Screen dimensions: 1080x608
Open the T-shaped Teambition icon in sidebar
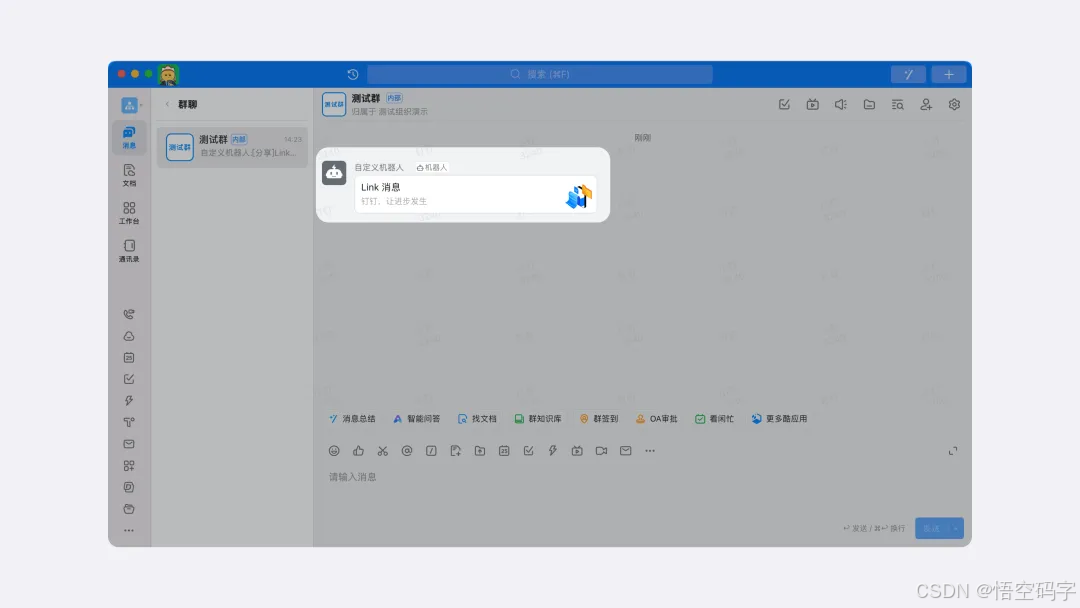(129, 422)
